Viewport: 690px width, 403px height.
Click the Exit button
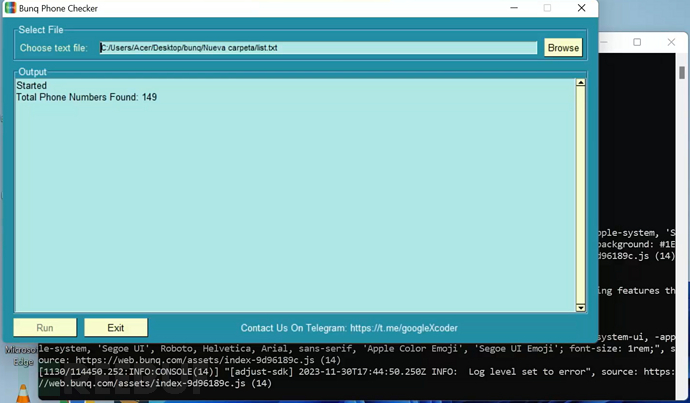tap(116, 328)
